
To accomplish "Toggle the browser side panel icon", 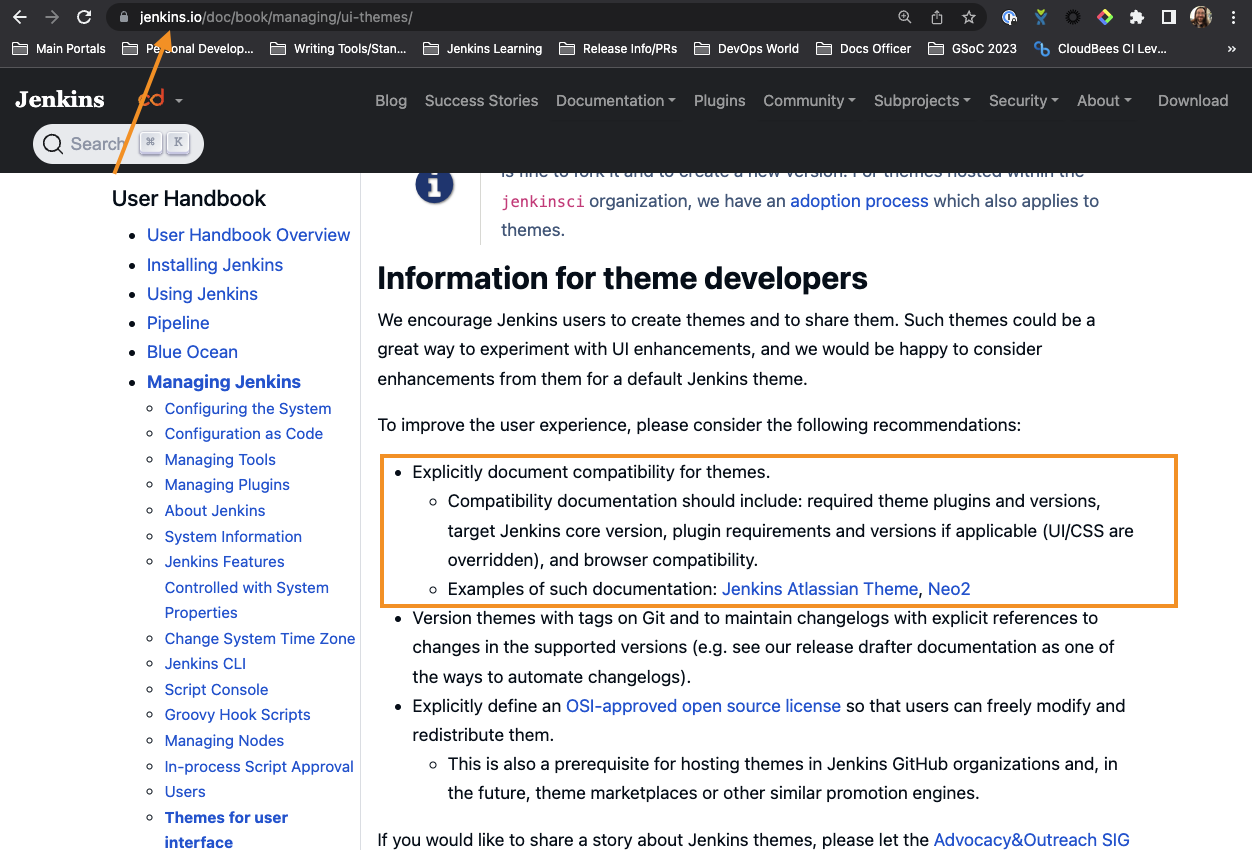I will coord(1168,17).
